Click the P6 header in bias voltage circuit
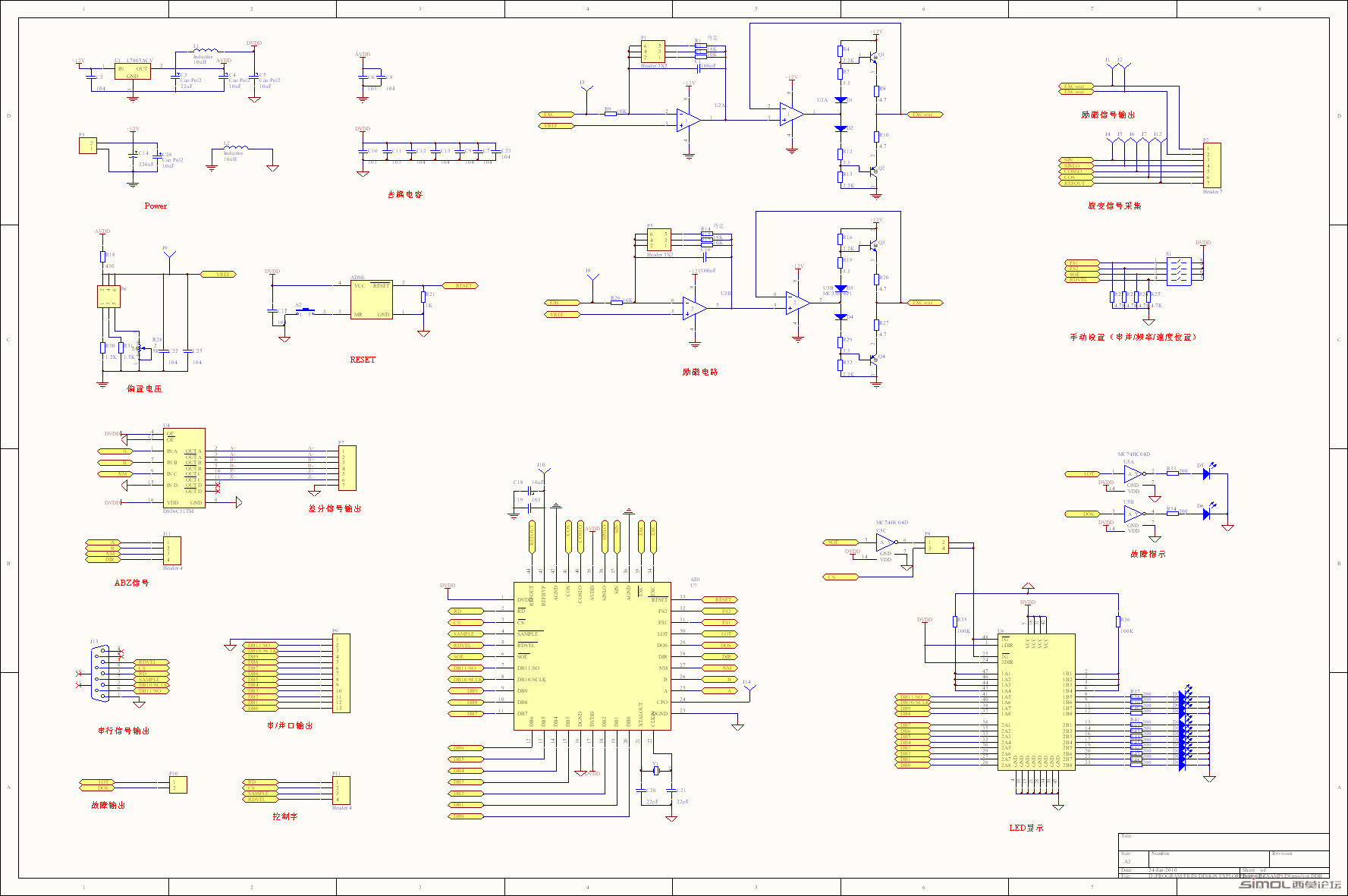 click(109, 296)
